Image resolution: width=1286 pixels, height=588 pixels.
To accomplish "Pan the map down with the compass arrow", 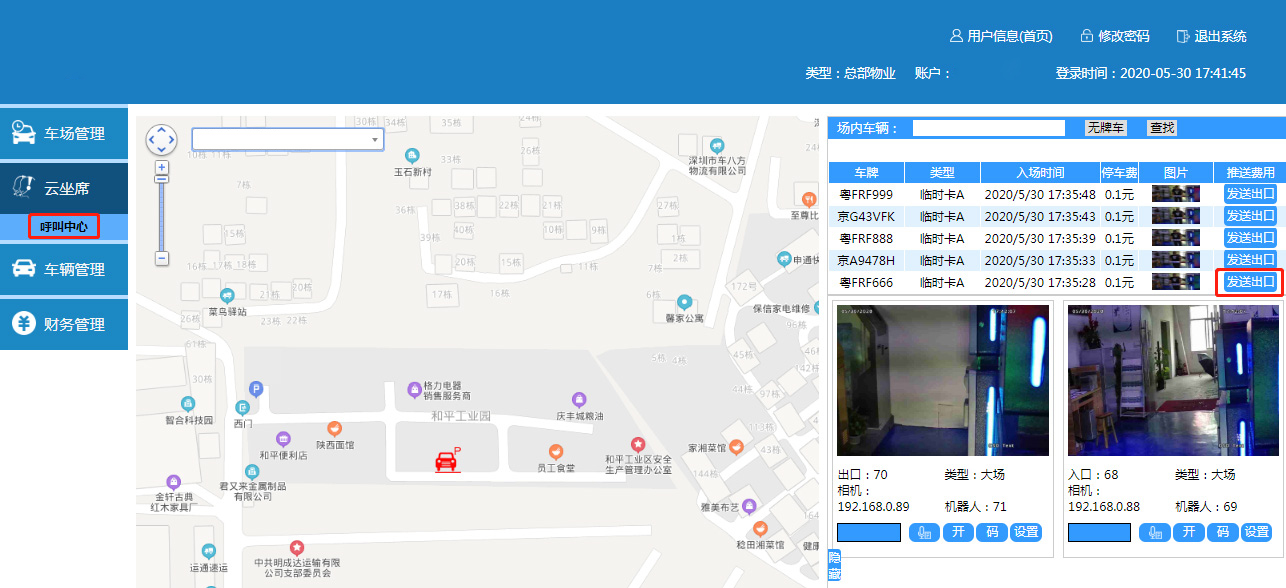I will point(161,150).
